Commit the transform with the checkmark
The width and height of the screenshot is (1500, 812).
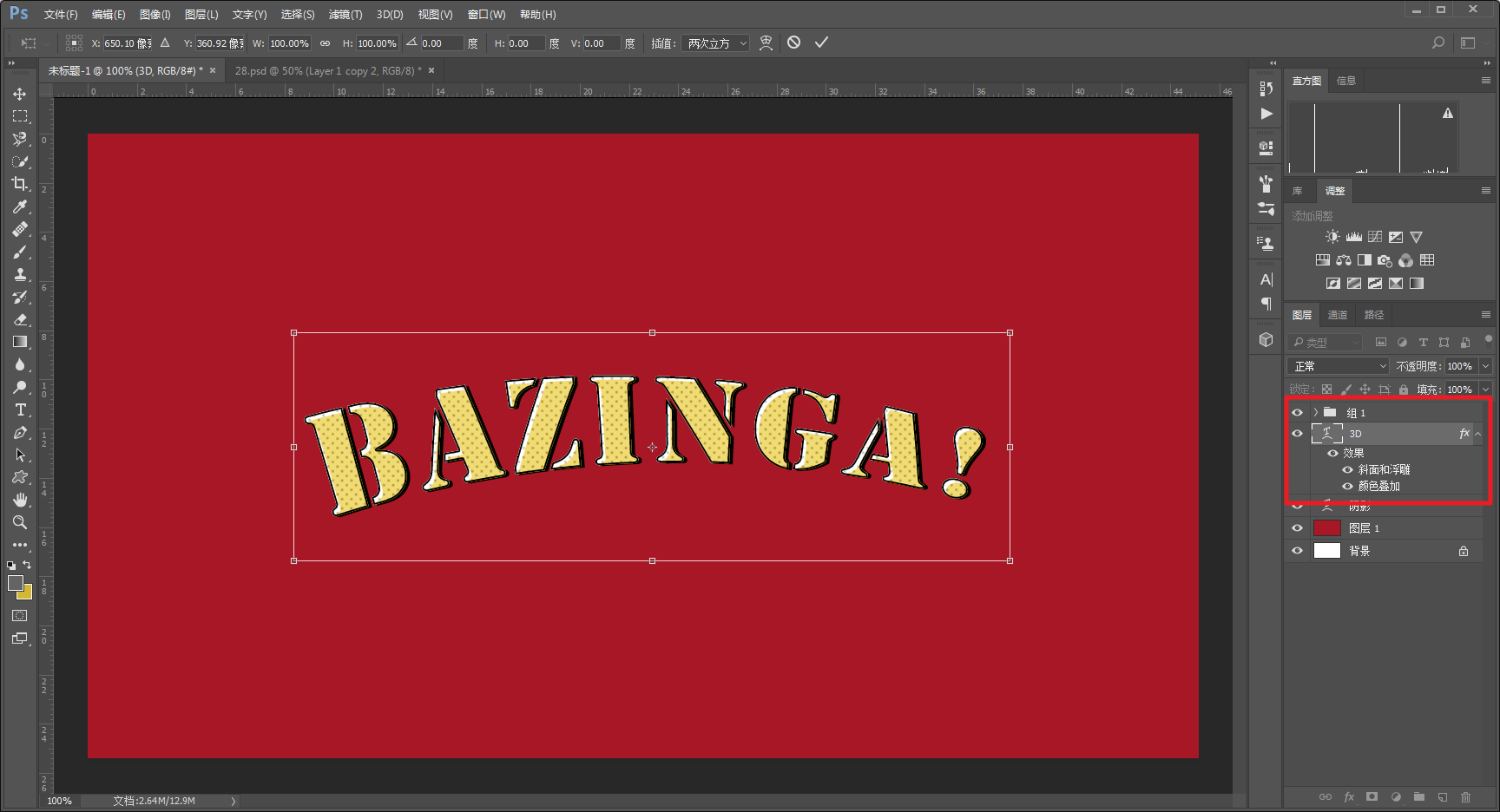pos(821,43)
